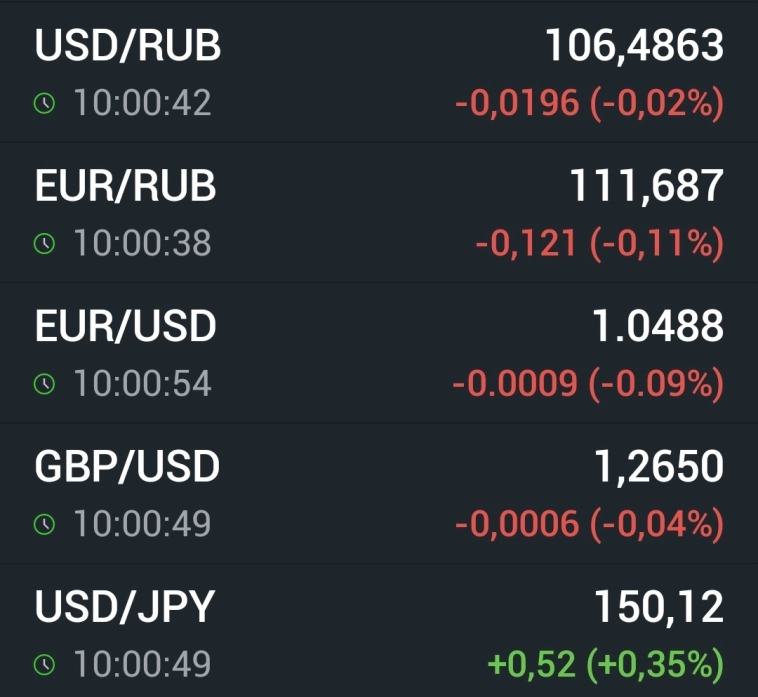
Task: Click the green +0,52 (+0,35%) change
Action: (605, 663)
